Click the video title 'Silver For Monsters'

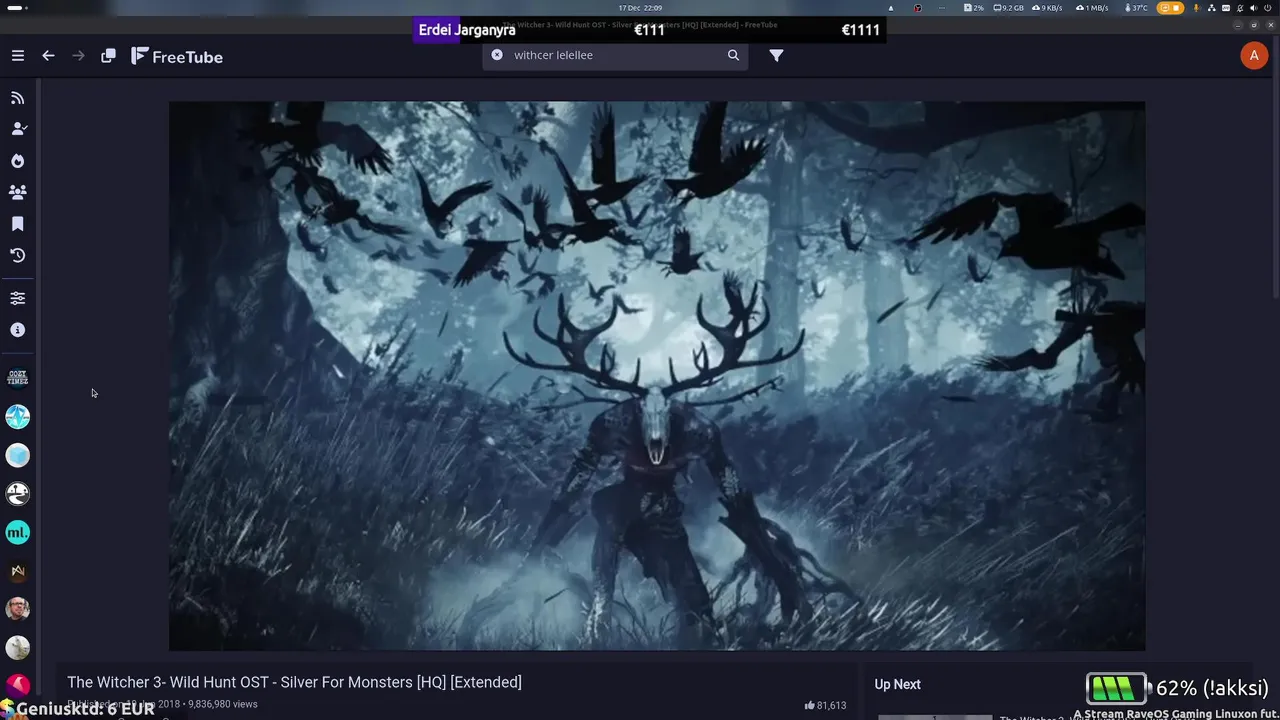[x=294, y=682]
